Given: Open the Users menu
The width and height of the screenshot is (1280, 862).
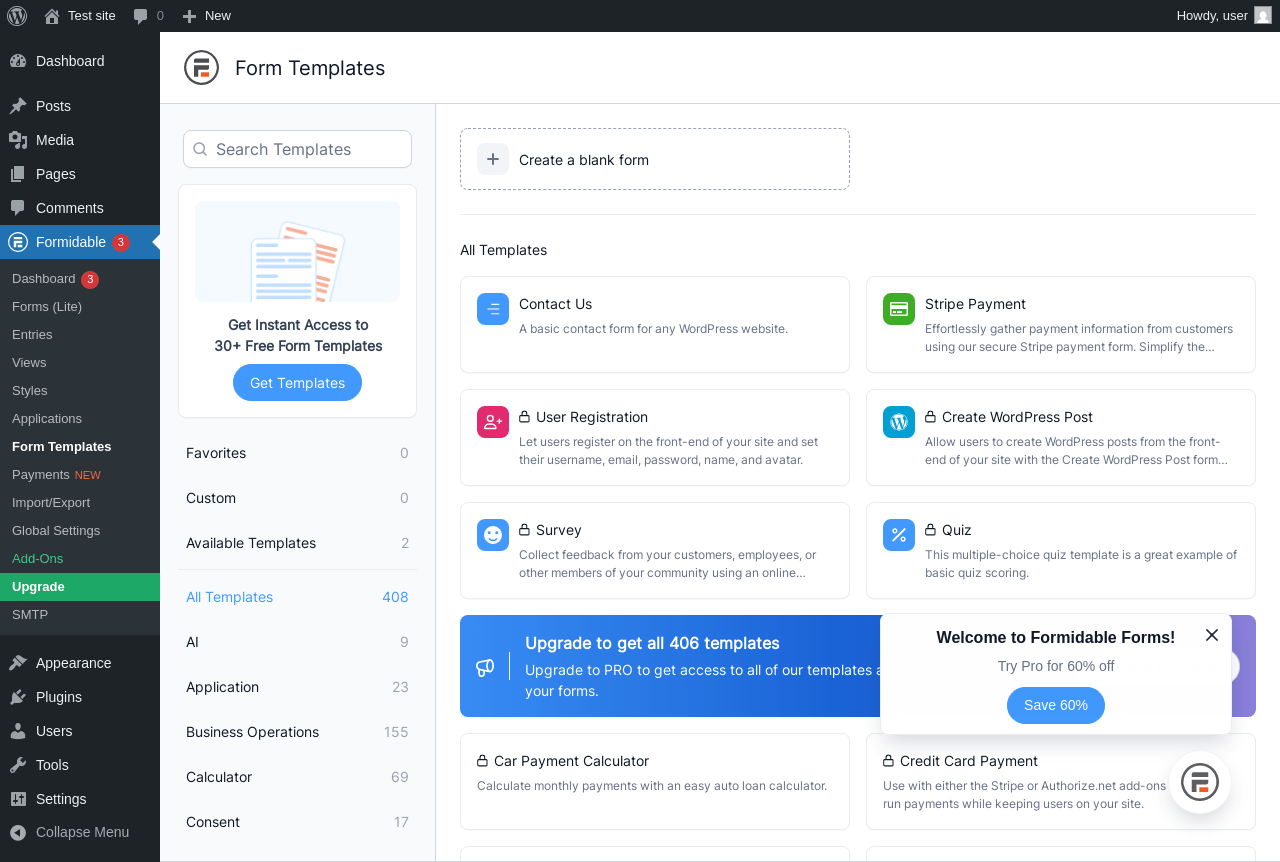Looking at the screenshot, I should point(80,731).
